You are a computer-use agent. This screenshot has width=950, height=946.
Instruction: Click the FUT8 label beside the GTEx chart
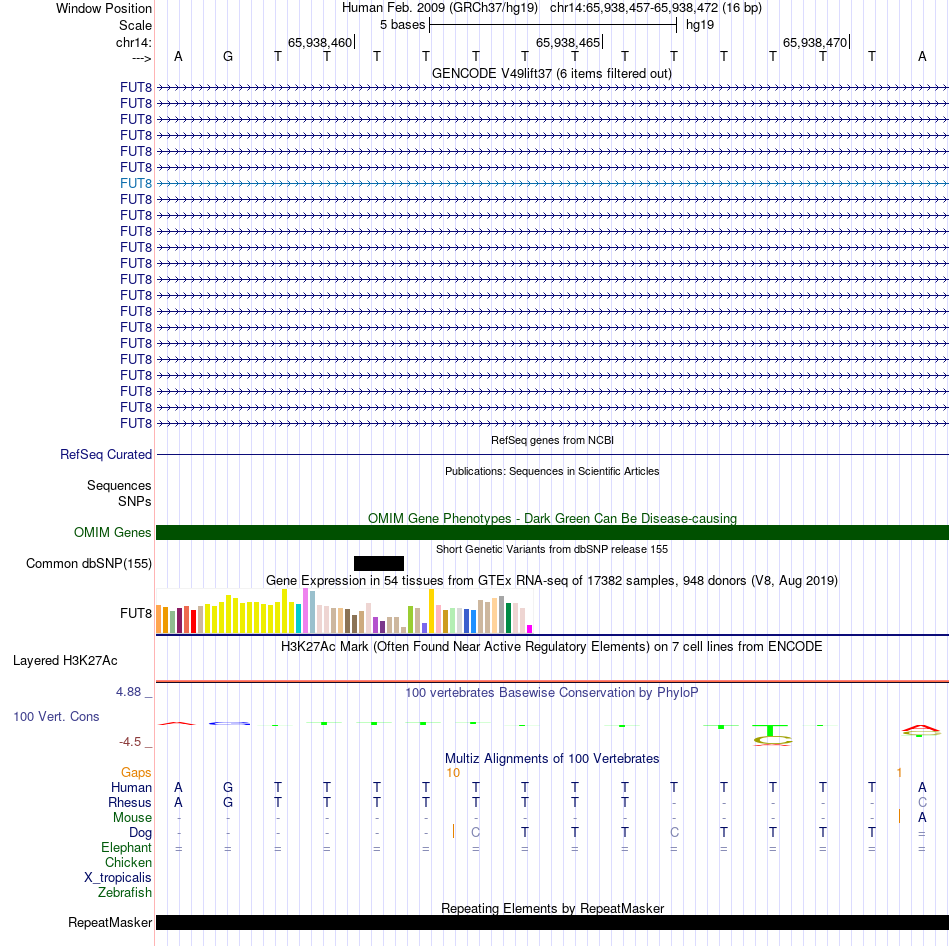136,613
